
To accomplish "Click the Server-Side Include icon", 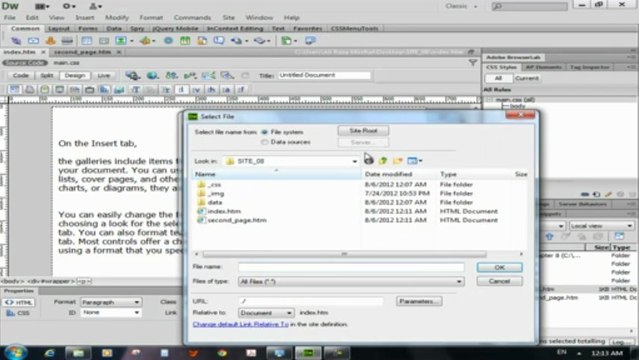I will pos(202,41).
